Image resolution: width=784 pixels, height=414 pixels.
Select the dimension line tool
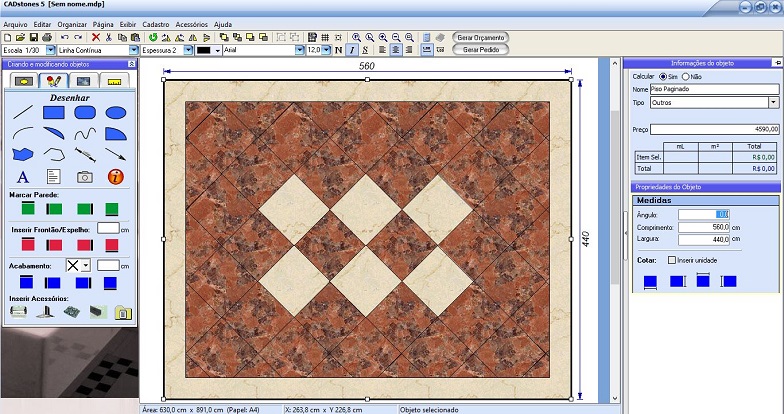point(85,154)
